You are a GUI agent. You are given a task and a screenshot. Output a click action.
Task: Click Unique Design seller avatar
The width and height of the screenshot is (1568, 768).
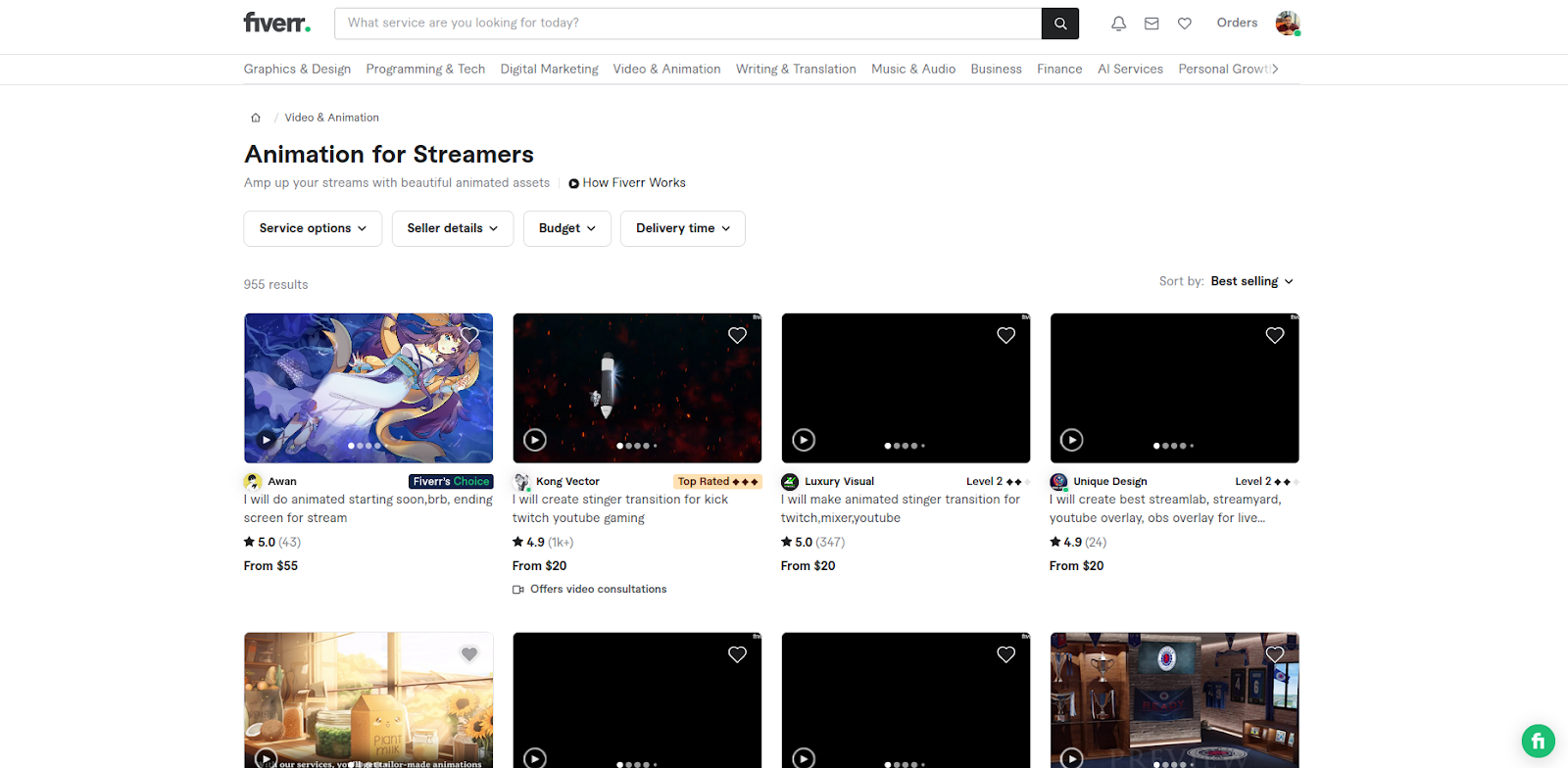click(1058, 482)
